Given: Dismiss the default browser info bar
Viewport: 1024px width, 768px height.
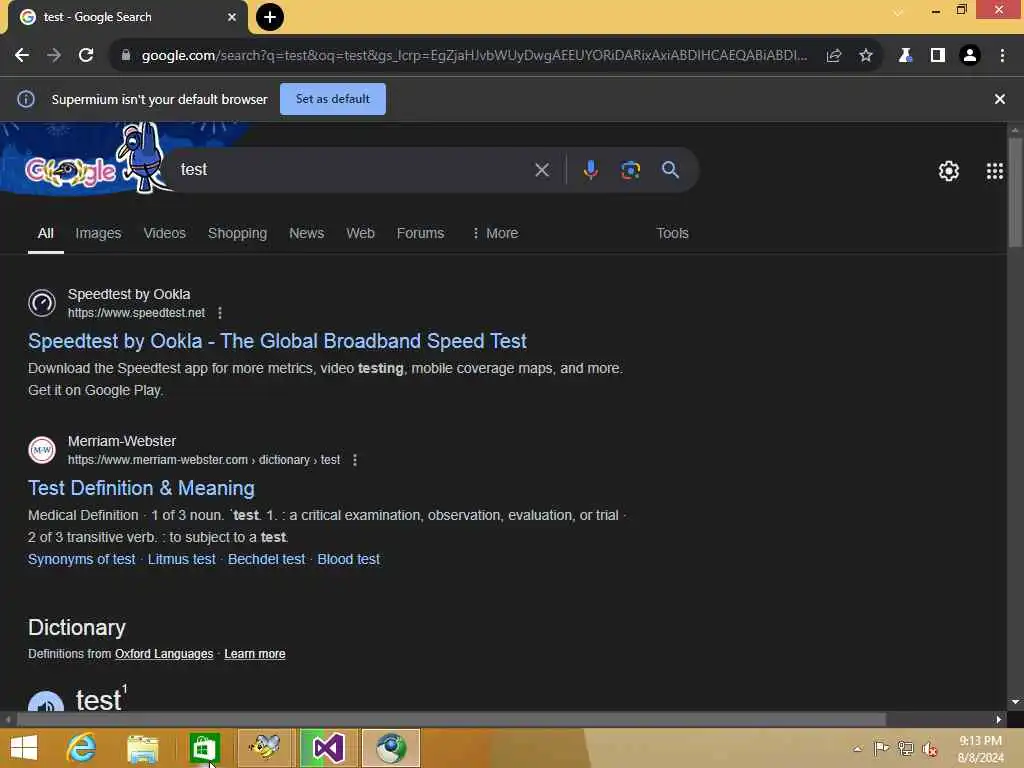Looking at the screenshot, I should click(x=999, y=99).
